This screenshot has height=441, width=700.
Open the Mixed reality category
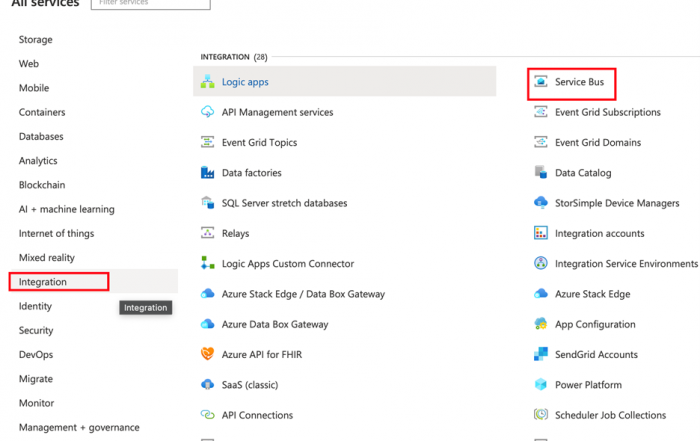click(x=46, y=258)
